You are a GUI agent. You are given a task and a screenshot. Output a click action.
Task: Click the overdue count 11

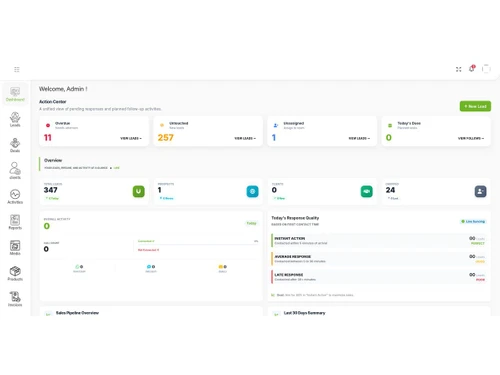[x=48, y=138]
